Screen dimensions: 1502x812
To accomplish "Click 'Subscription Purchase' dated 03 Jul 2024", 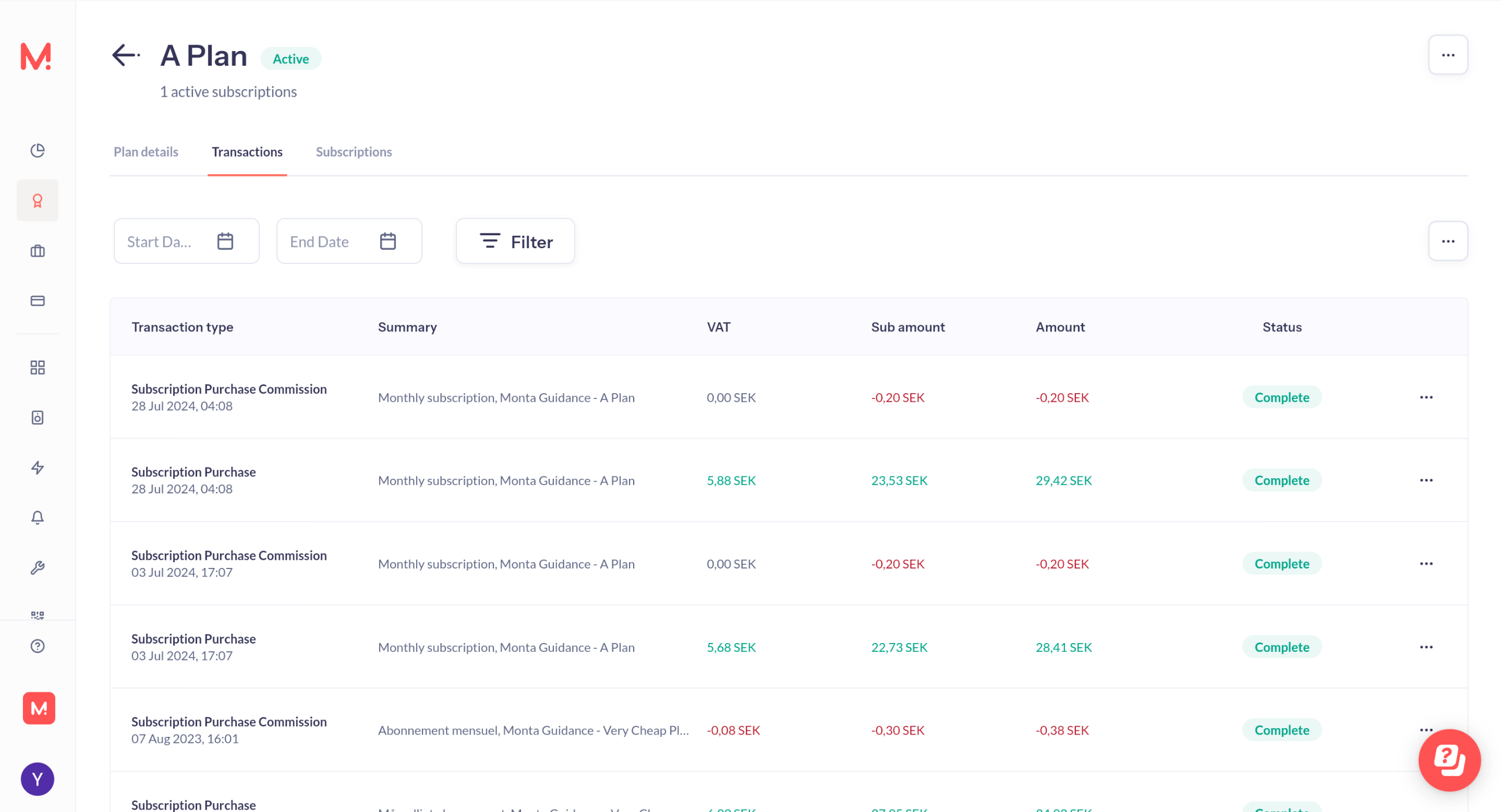I will 194,639.
